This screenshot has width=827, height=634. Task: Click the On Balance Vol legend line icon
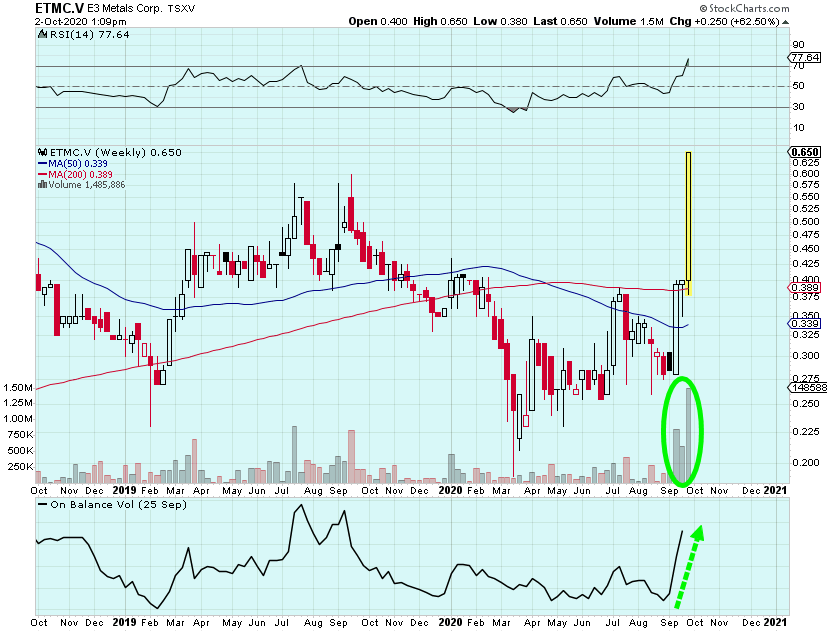(44, 505)
